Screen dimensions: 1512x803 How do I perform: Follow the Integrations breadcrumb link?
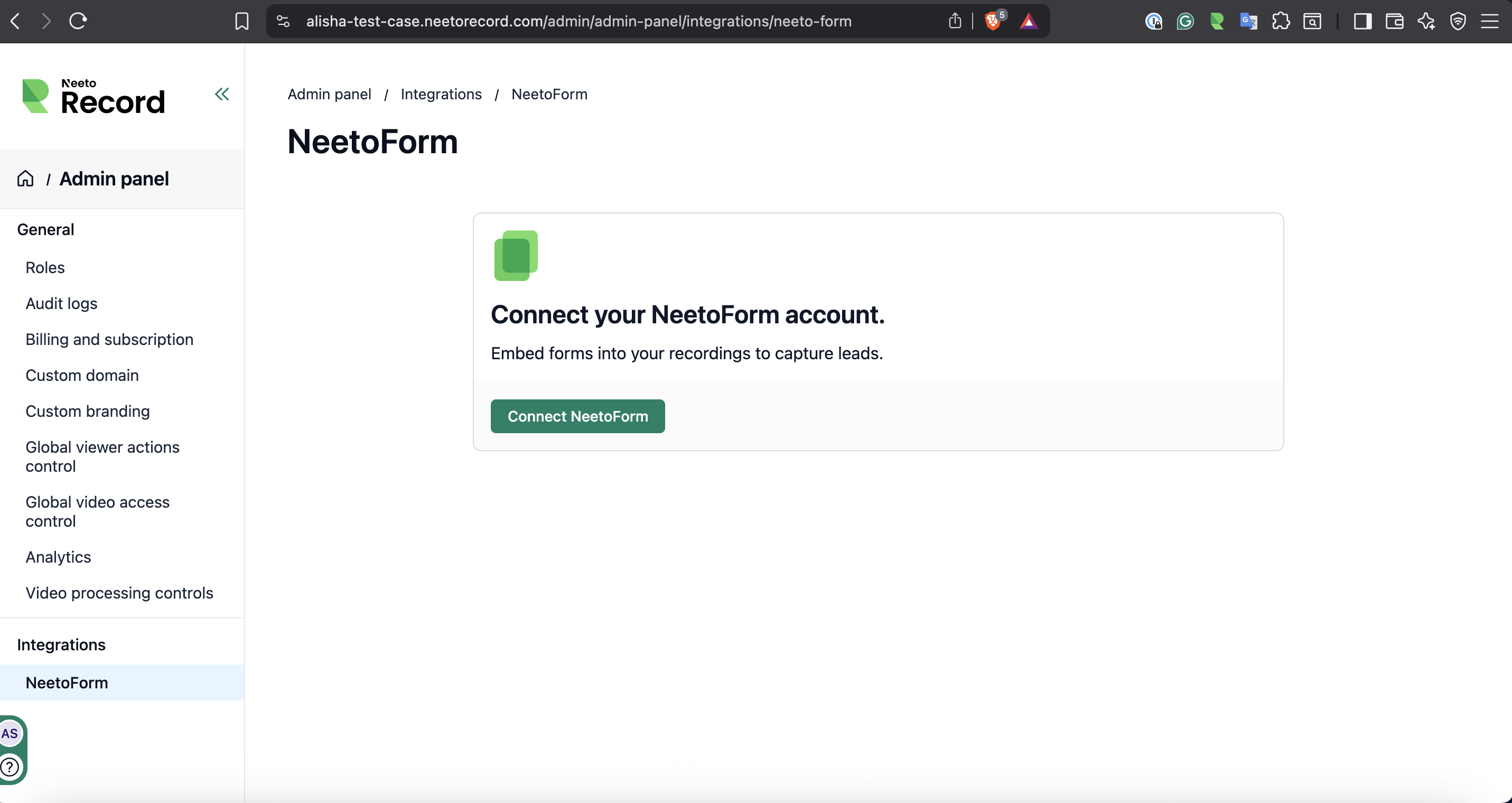(441, 94)
